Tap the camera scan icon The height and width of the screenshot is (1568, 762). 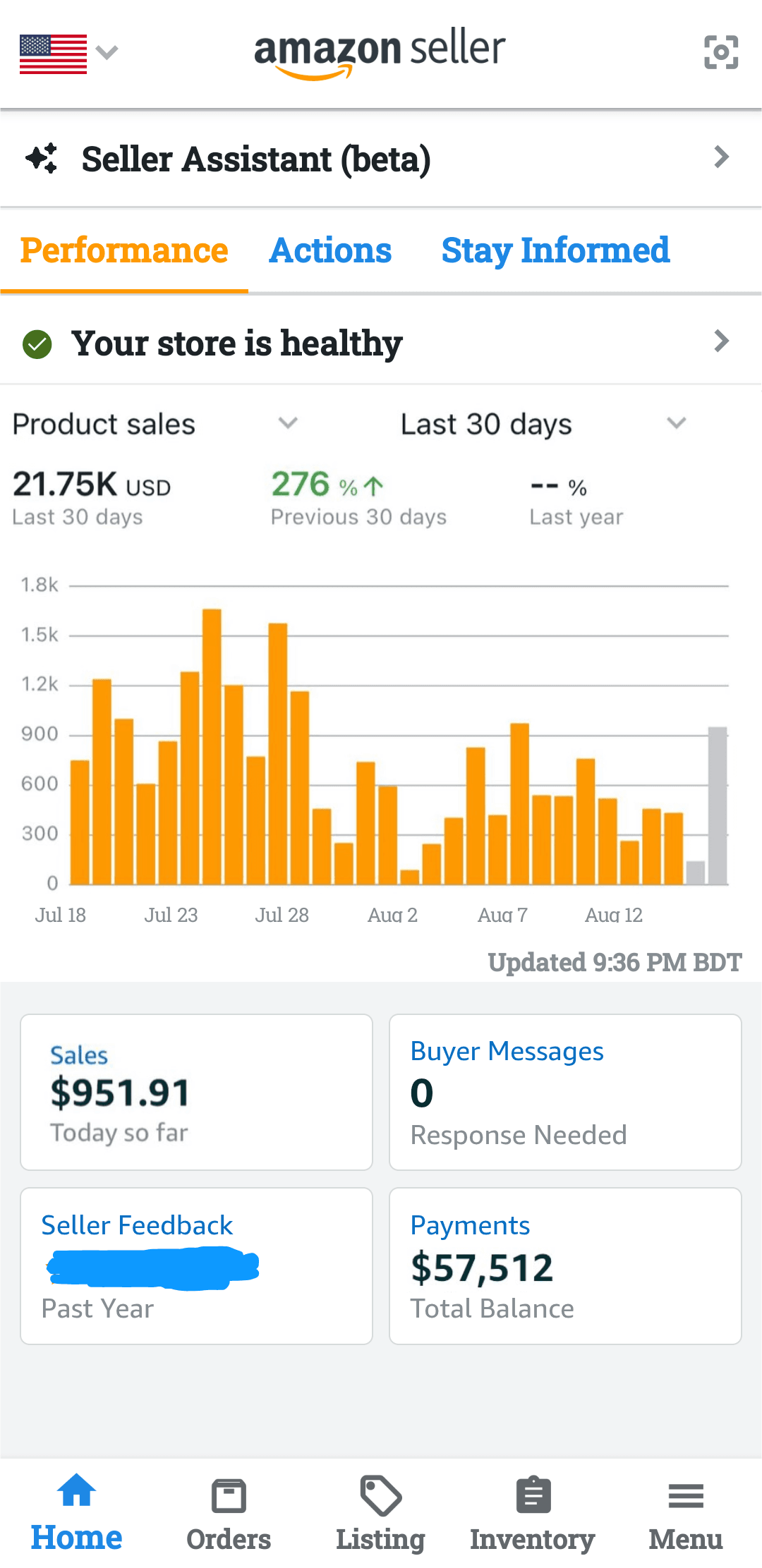click(720, 52)
